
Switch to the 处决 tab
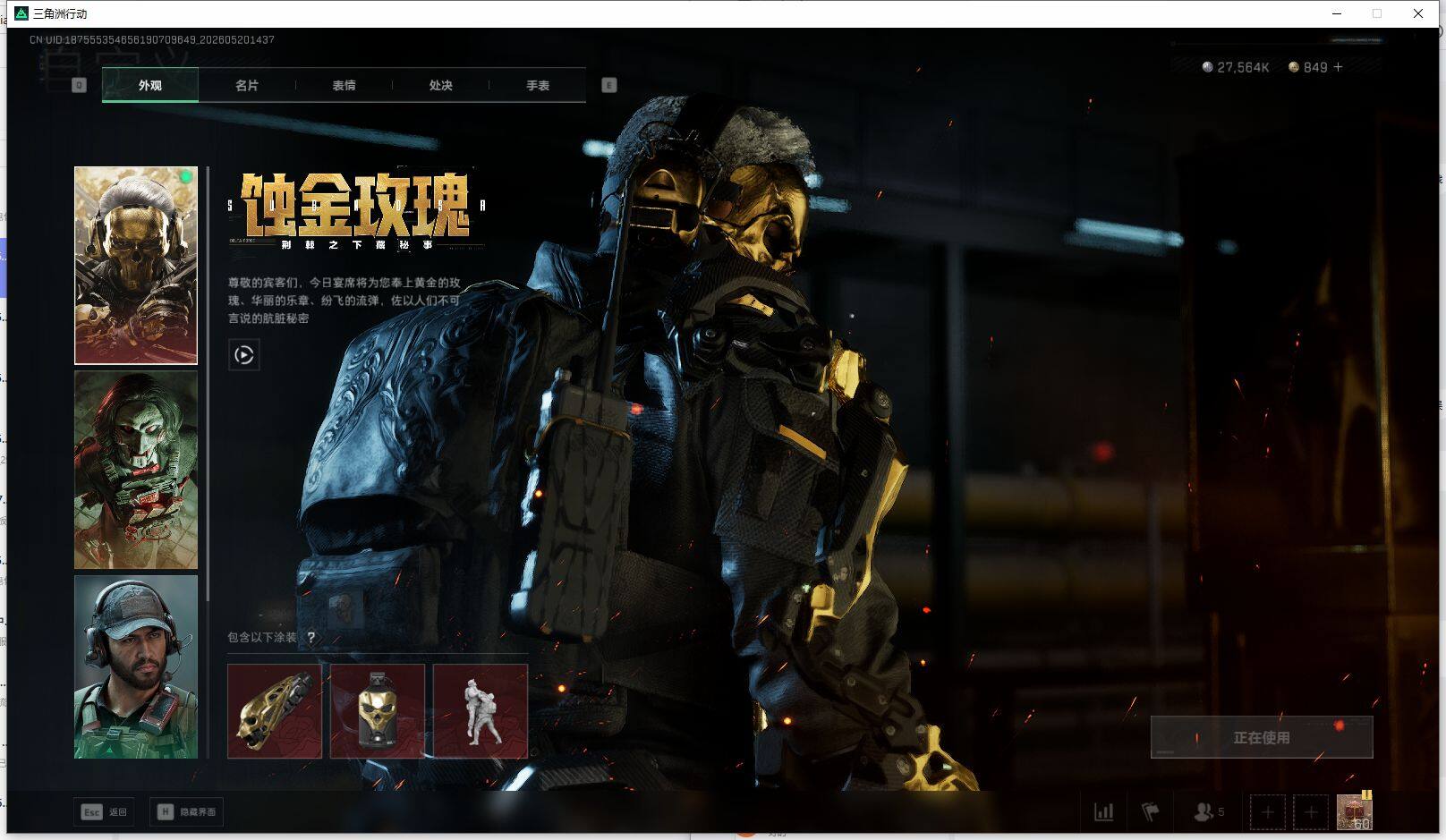(x=440, y=85)
